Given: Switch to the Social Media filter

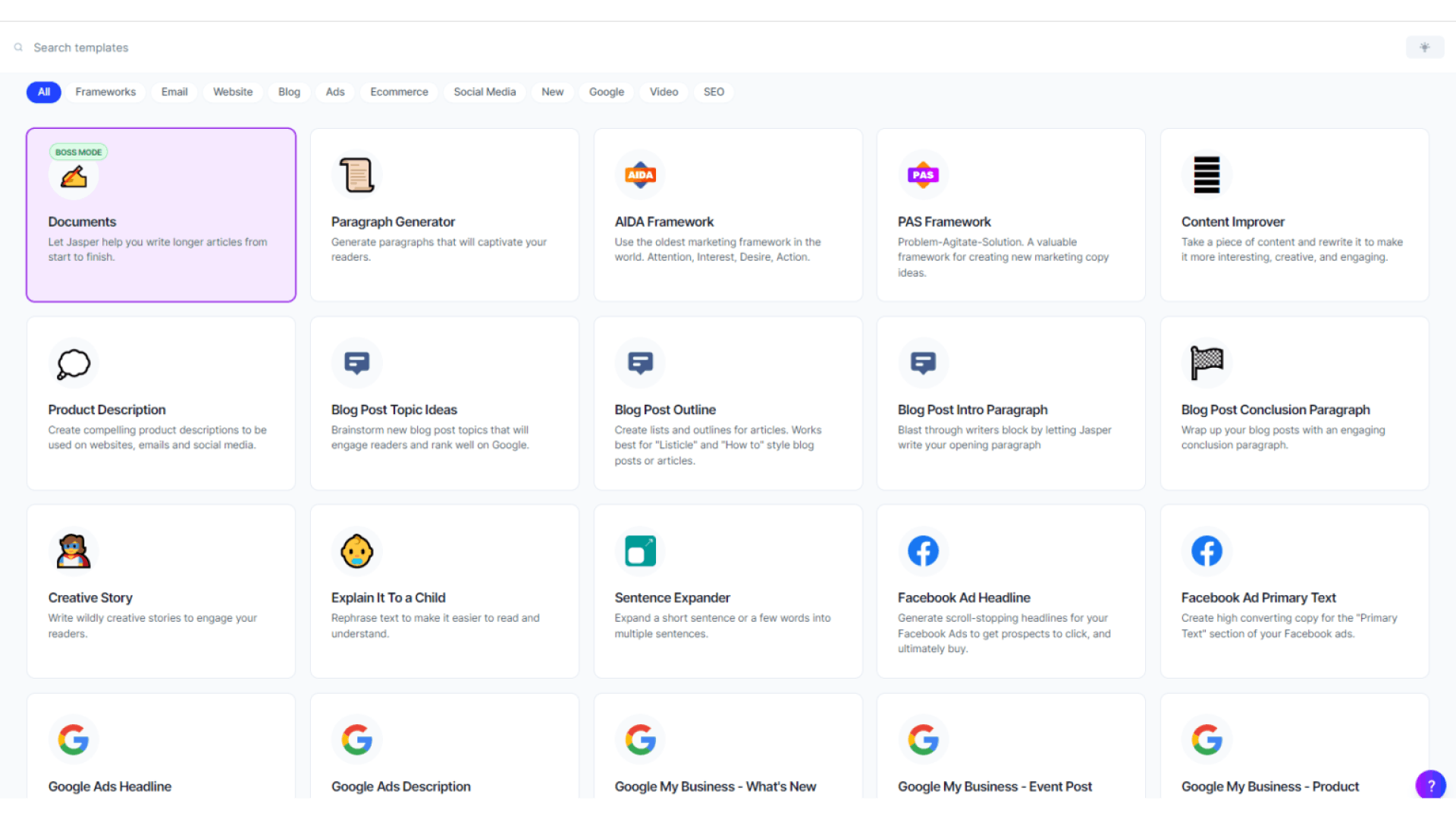Looking at the screenshot, I should 484,92.
